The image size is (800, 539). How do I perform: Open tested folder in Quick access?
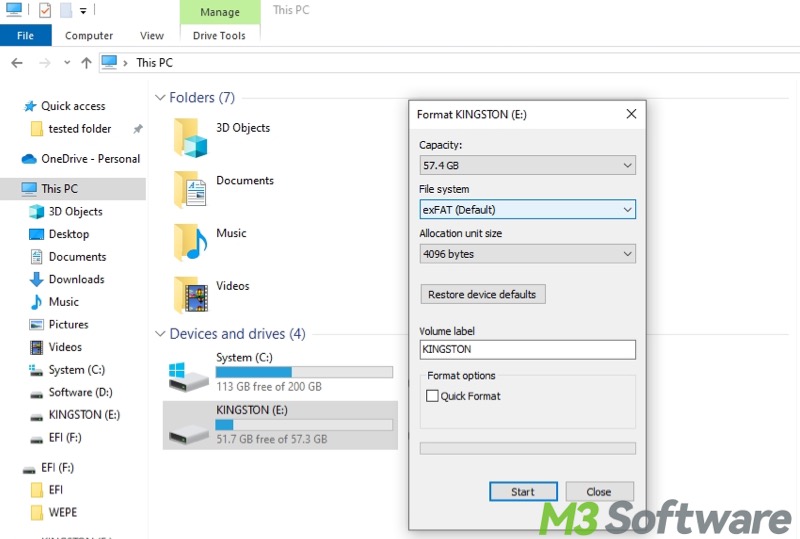[80, 129]
